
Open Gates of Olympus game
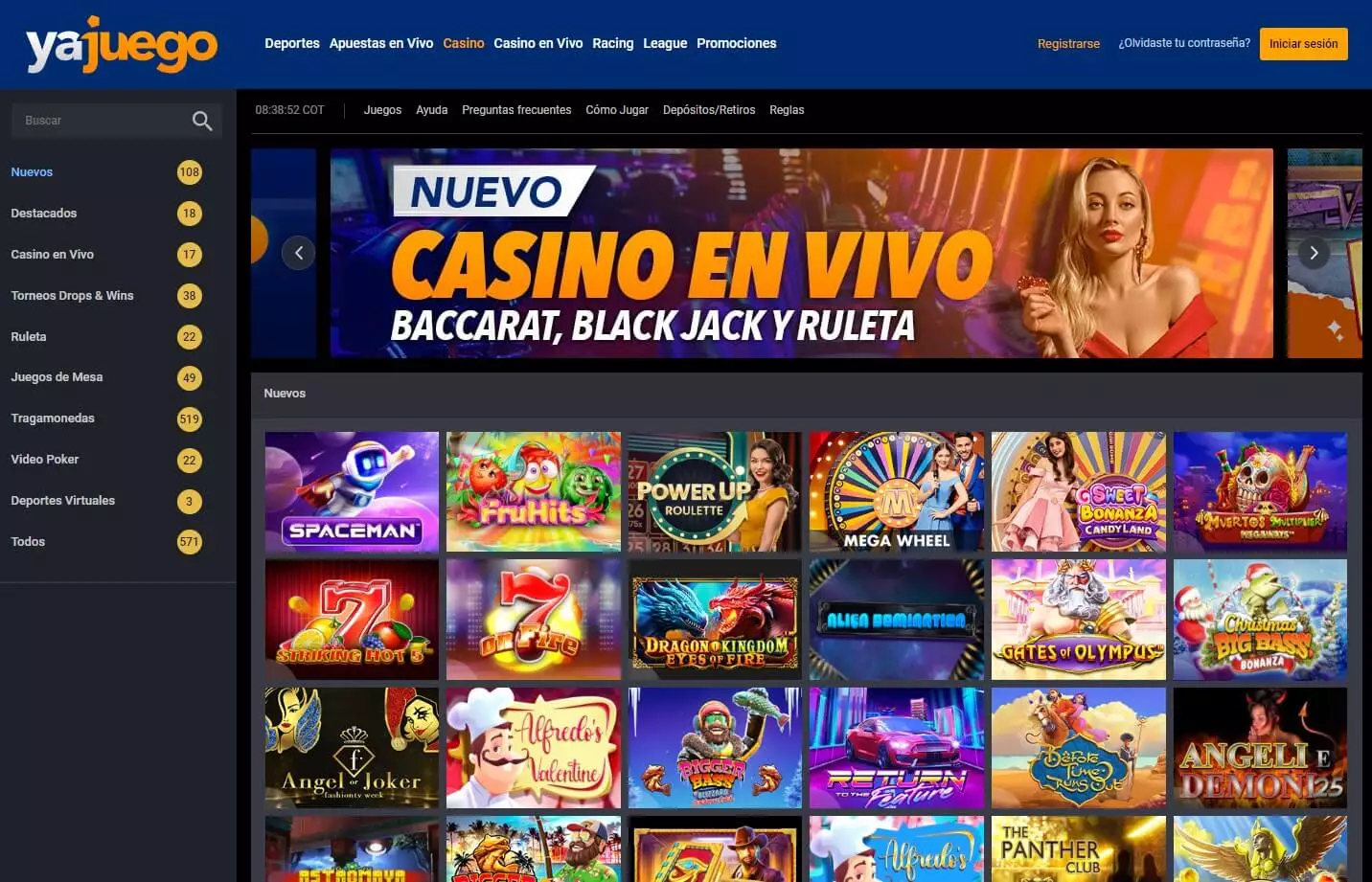pyautogui.click(x=1078, y=620)
